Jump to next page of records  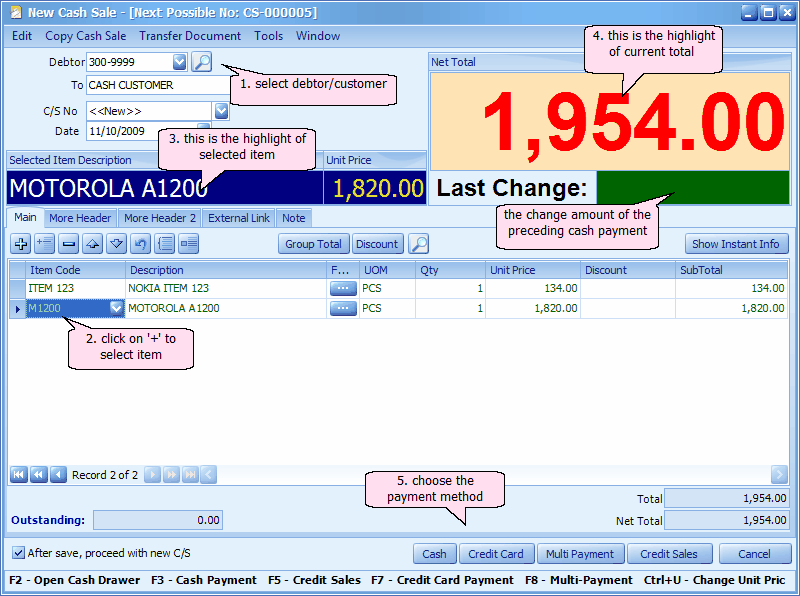pos(171,475)
